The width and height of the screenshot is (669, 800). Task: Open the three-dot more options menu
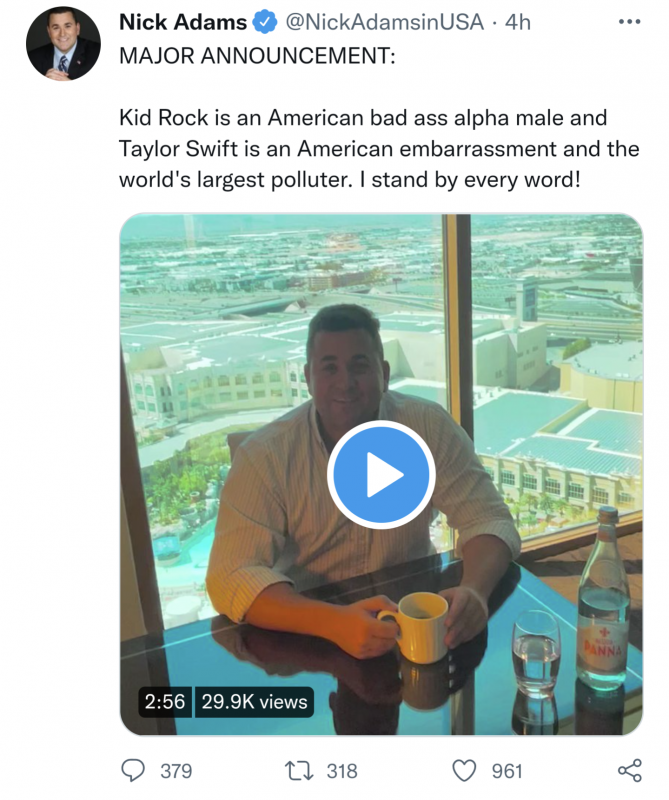click(629, 22)
